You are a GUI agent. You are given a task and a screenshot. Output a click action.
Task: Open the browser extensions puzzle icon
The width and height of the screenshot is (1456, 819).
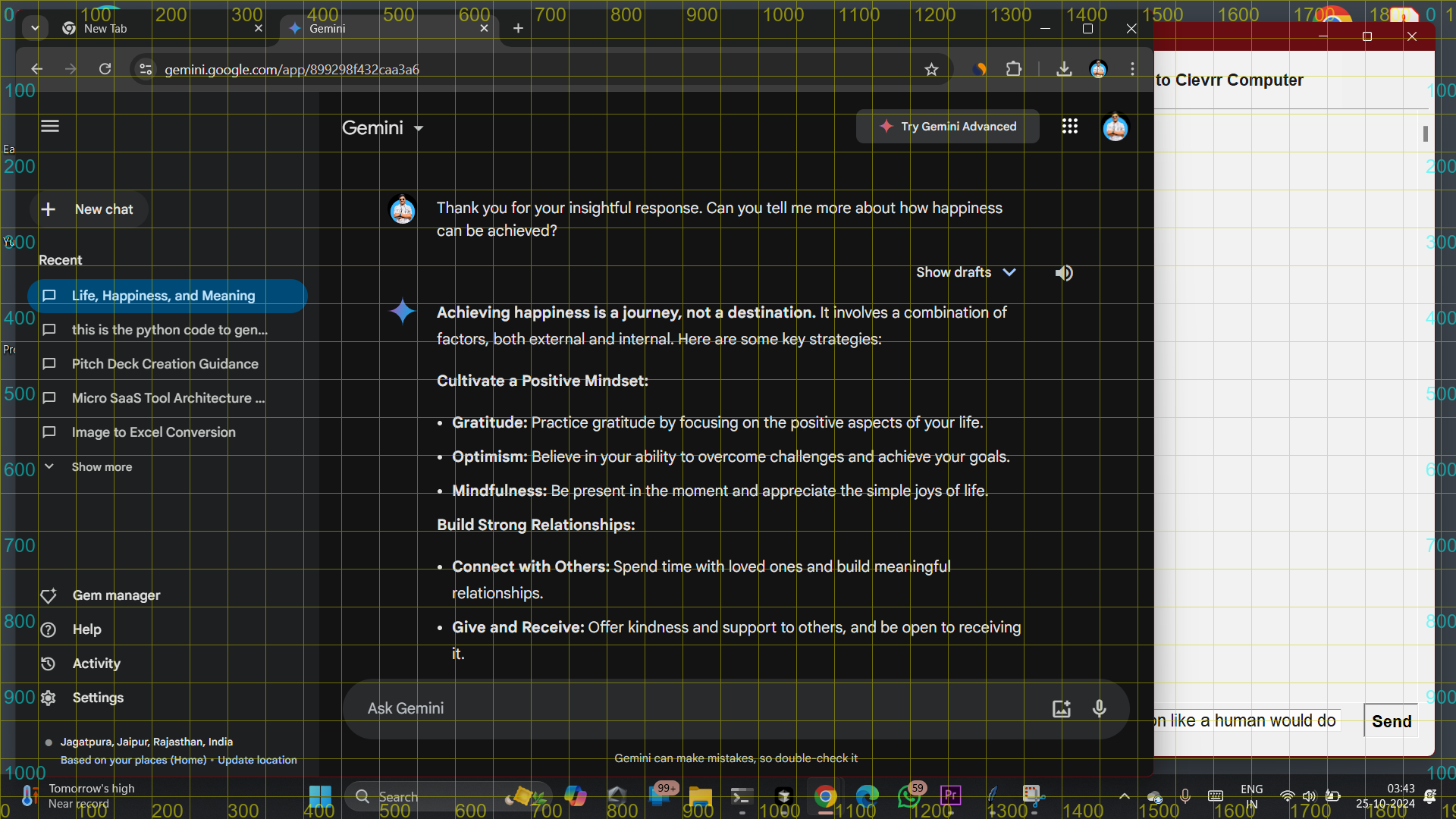click(1014, 70)
